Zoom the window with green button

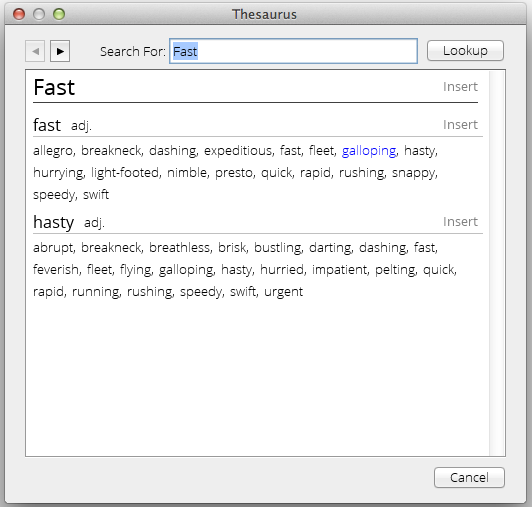pyautogui.click(x=59, y=14)
